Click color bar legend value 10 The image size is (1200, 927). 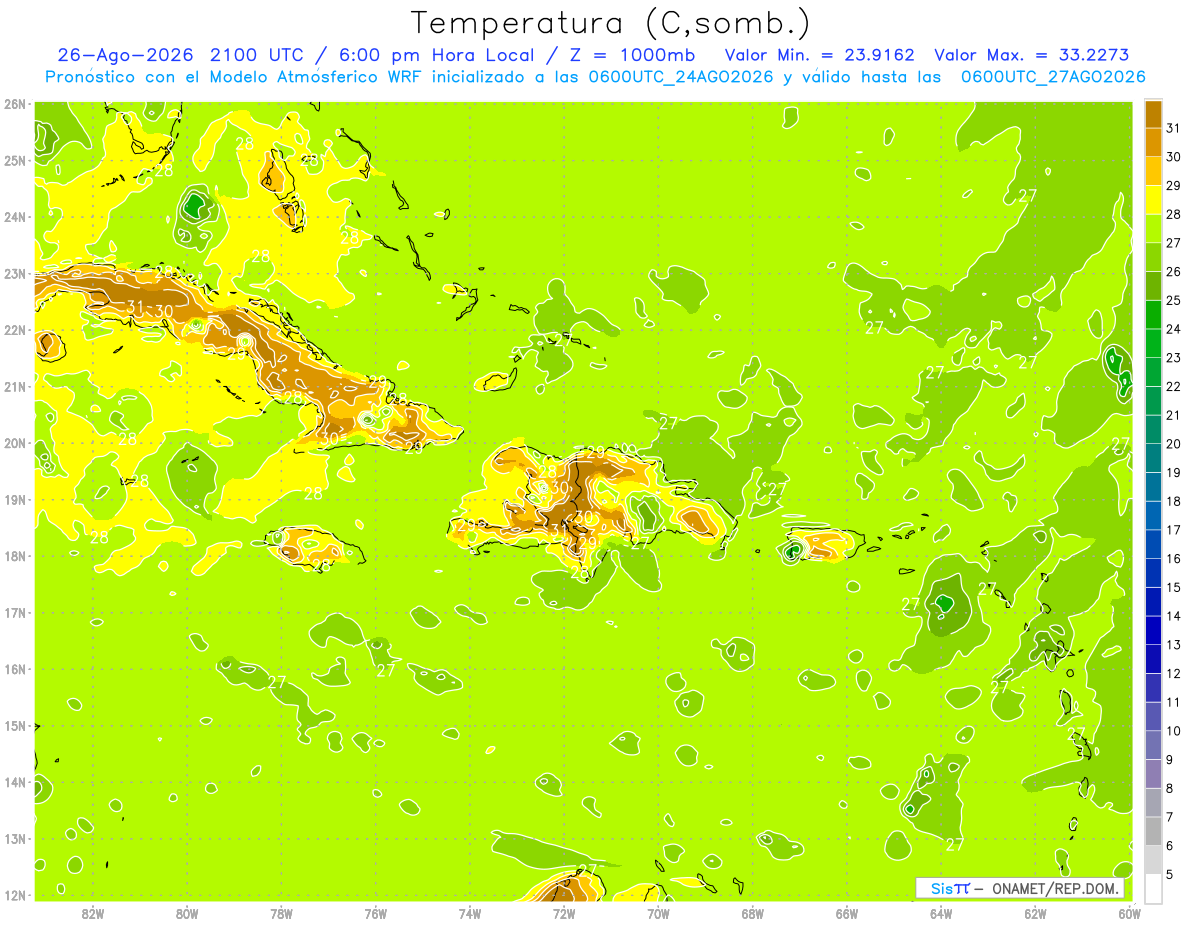pos(1173,731)
